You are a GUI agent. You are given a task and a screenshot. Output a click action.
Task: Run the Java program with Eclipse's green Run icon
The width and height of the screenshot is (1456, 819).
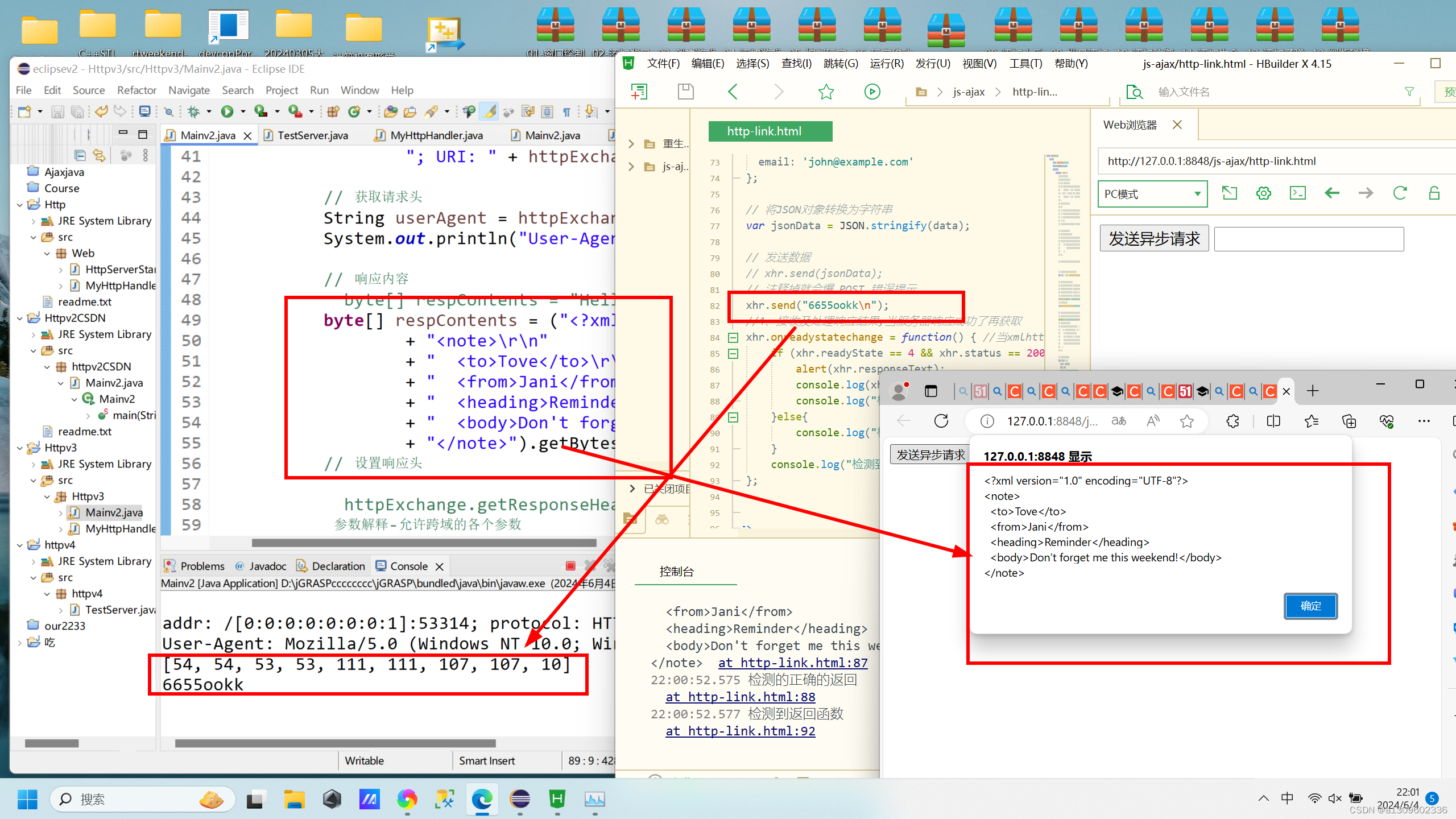[x=227, y=111]
